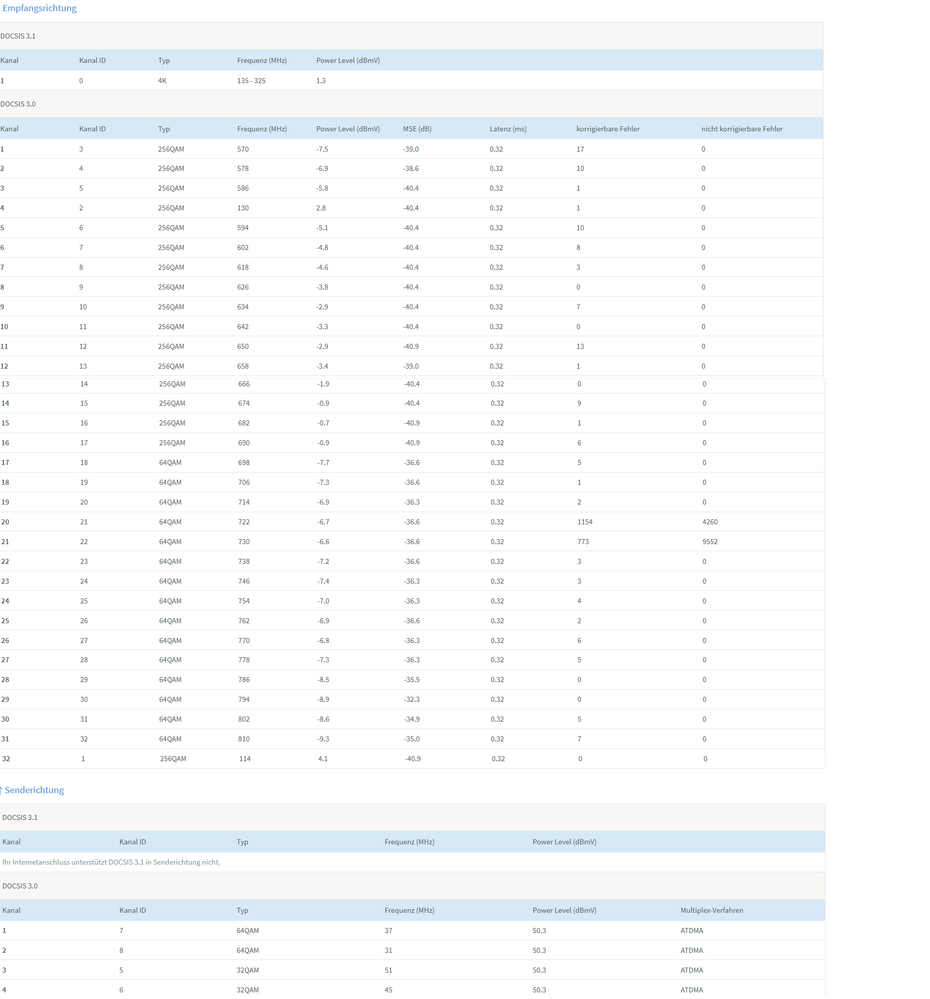
Task: Select the 810 frequency cell
Action: pyautogui.click(x=244, y=739)
